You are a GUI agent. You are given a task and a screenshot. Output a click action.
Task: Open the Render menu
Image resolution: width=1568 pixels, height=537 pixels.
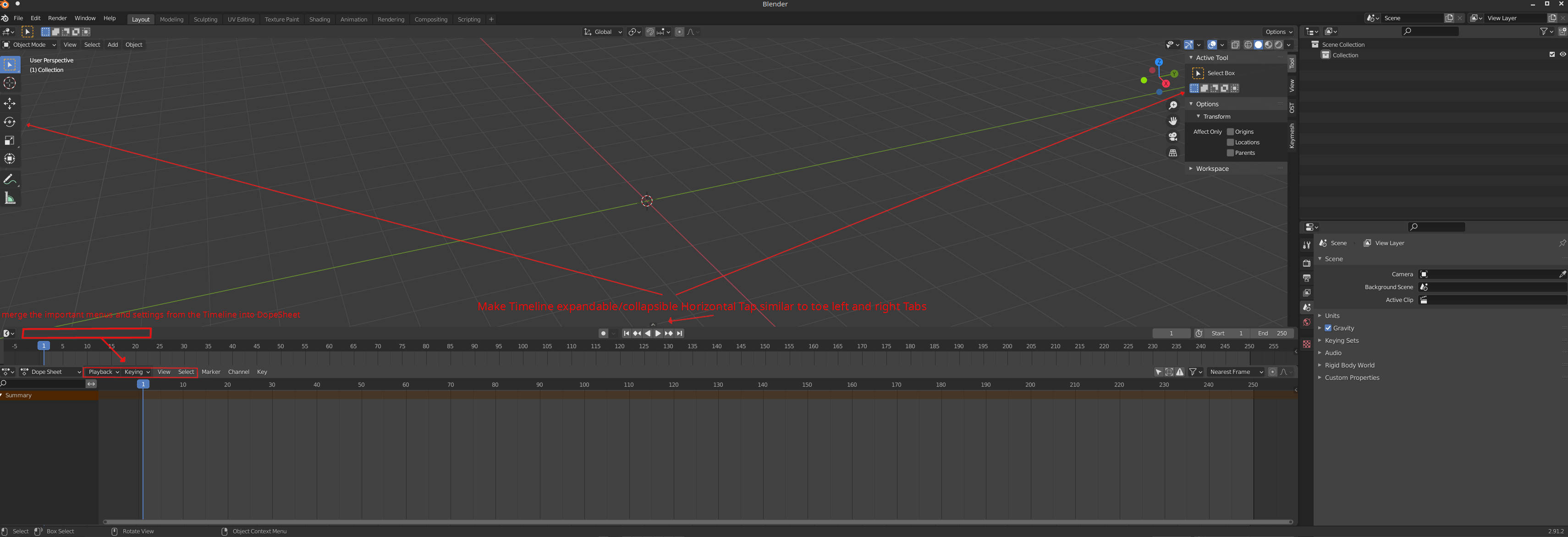(57, 18)
